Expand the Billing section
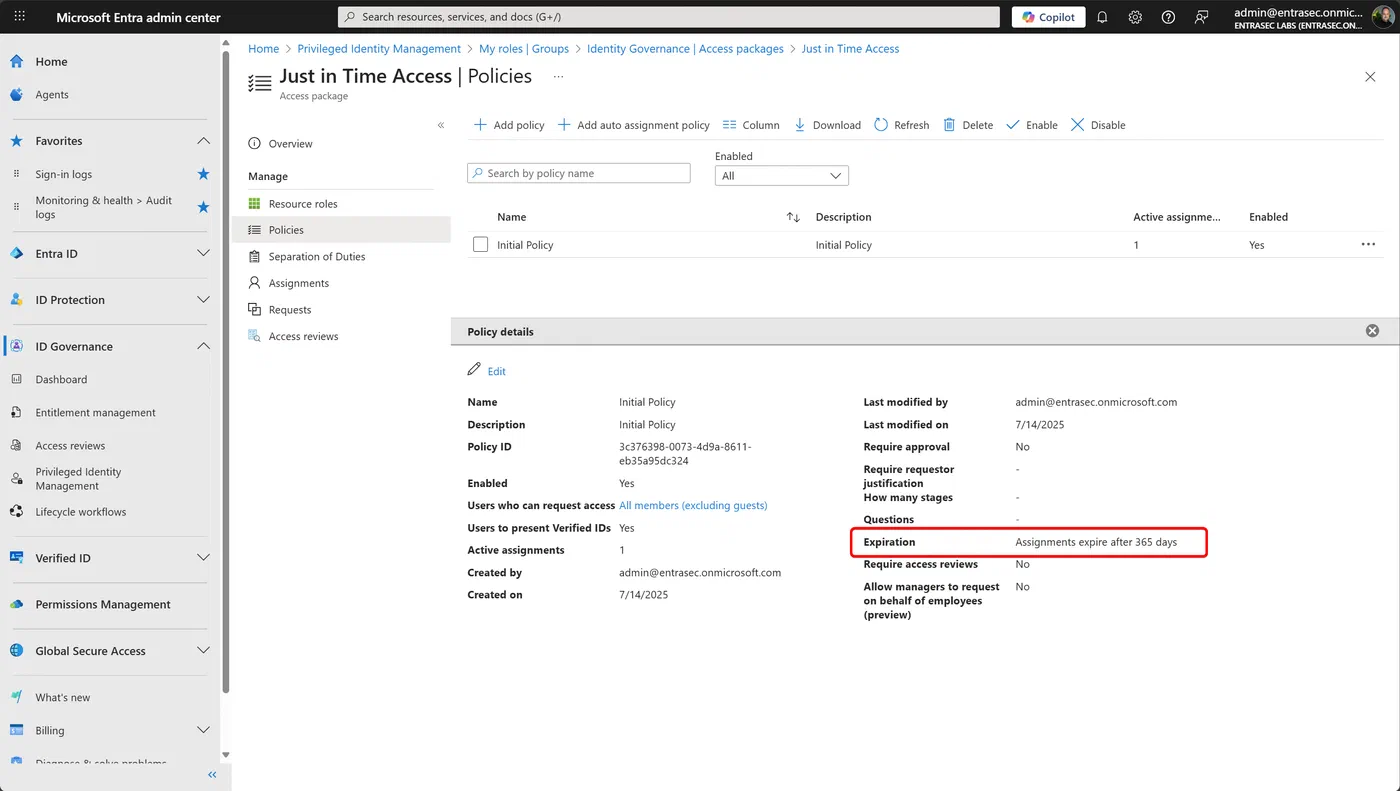1400x791 pixels. click(203, 731)
